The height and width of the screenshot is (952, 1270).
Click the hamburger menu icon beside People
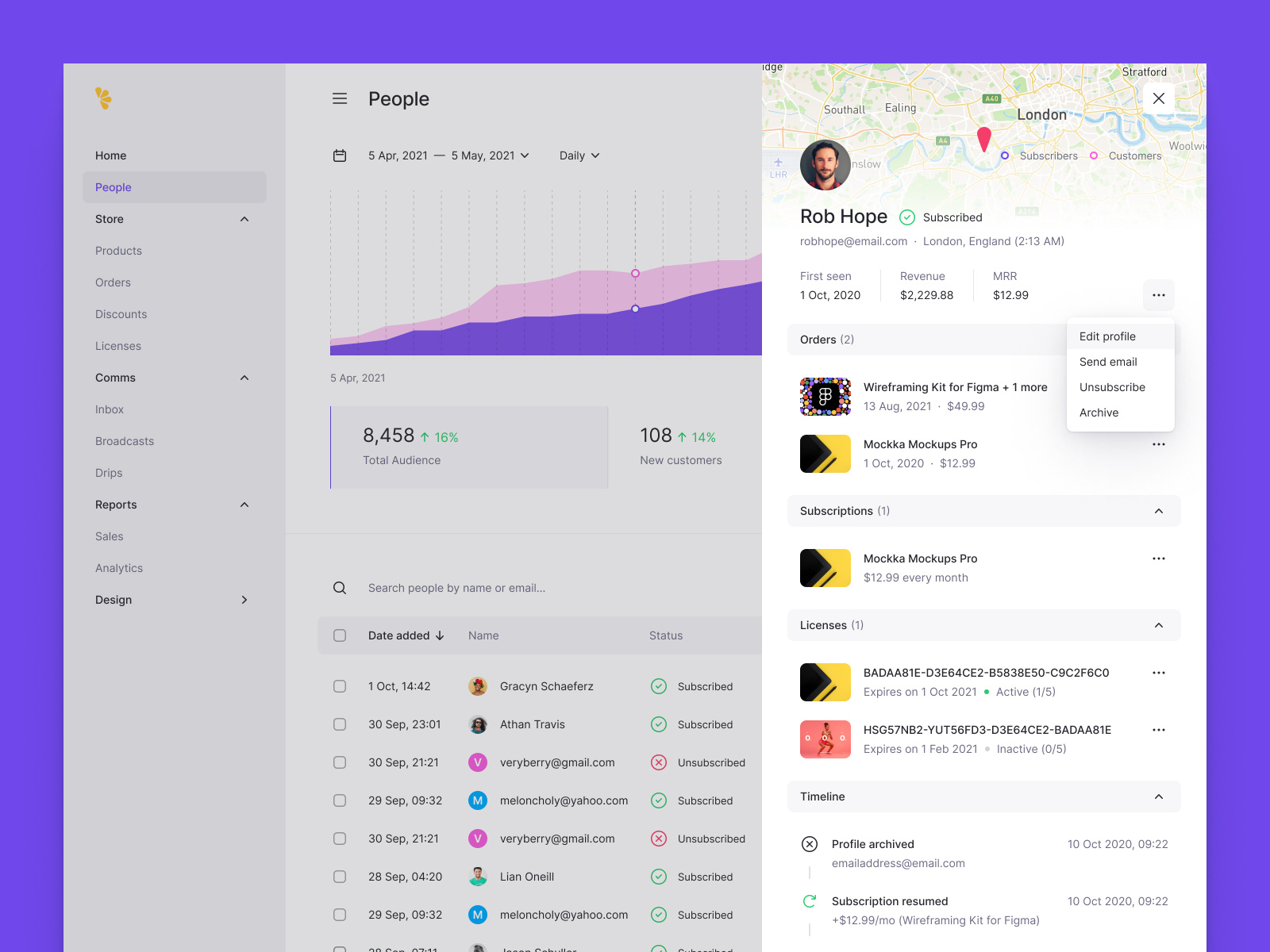[340, 98]
